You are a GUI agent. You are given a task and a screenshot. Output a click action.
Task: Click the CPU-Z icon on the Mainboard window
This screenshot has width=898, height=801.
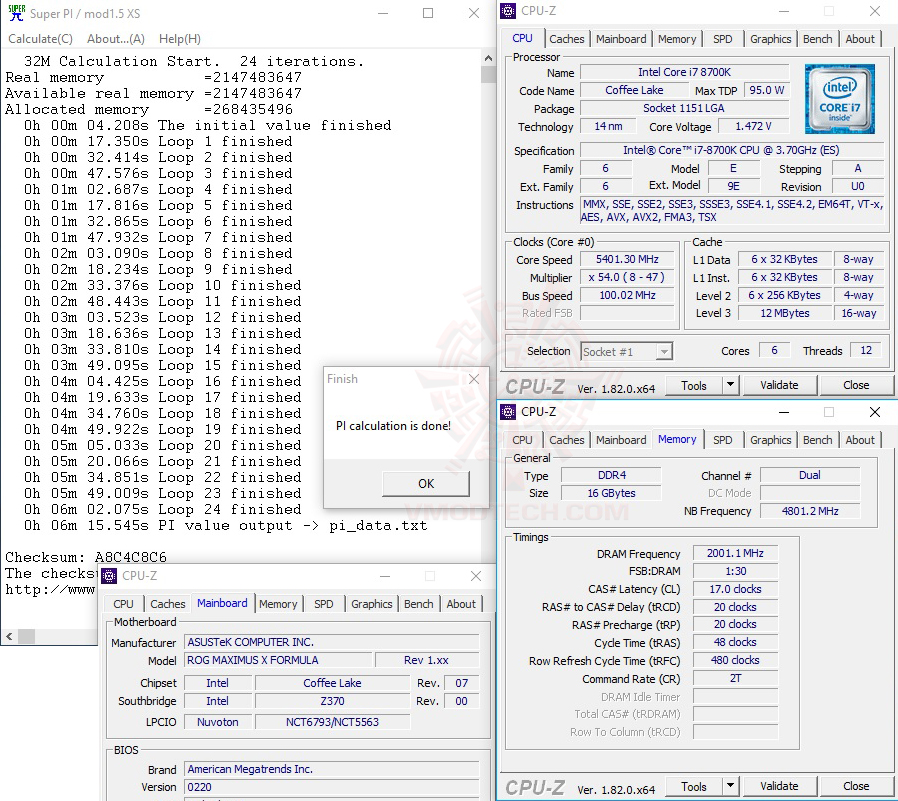[x=108, y=576]
